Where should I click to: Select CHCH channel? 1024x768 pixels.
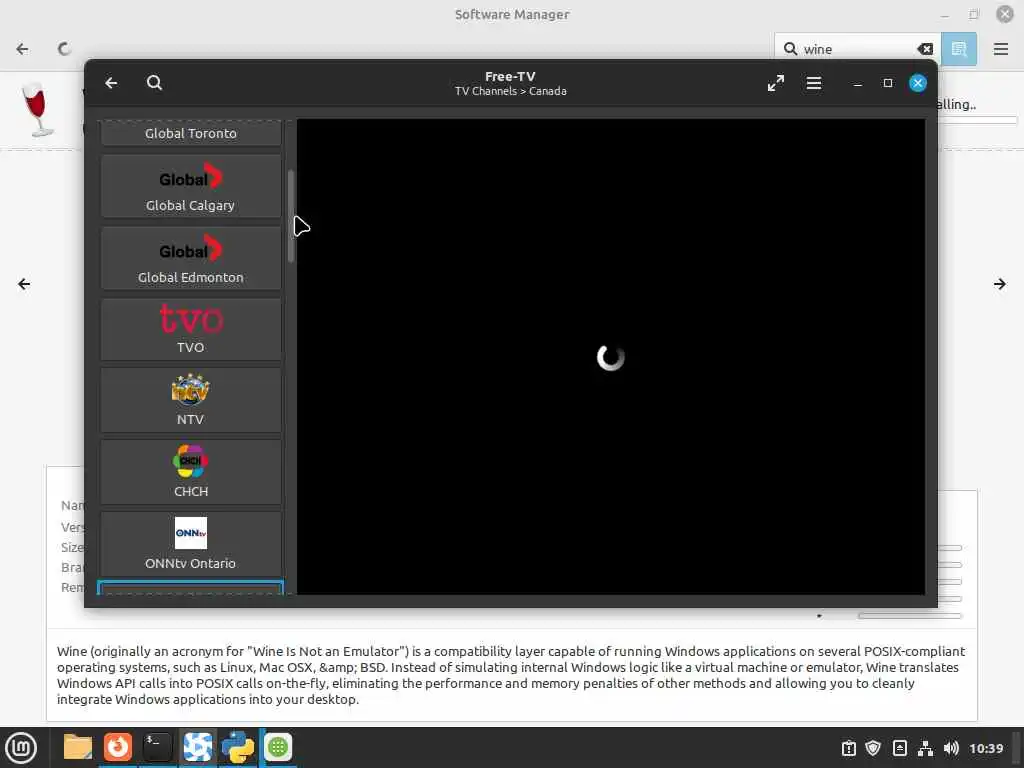pyautogui.click(x=191, y=472)
